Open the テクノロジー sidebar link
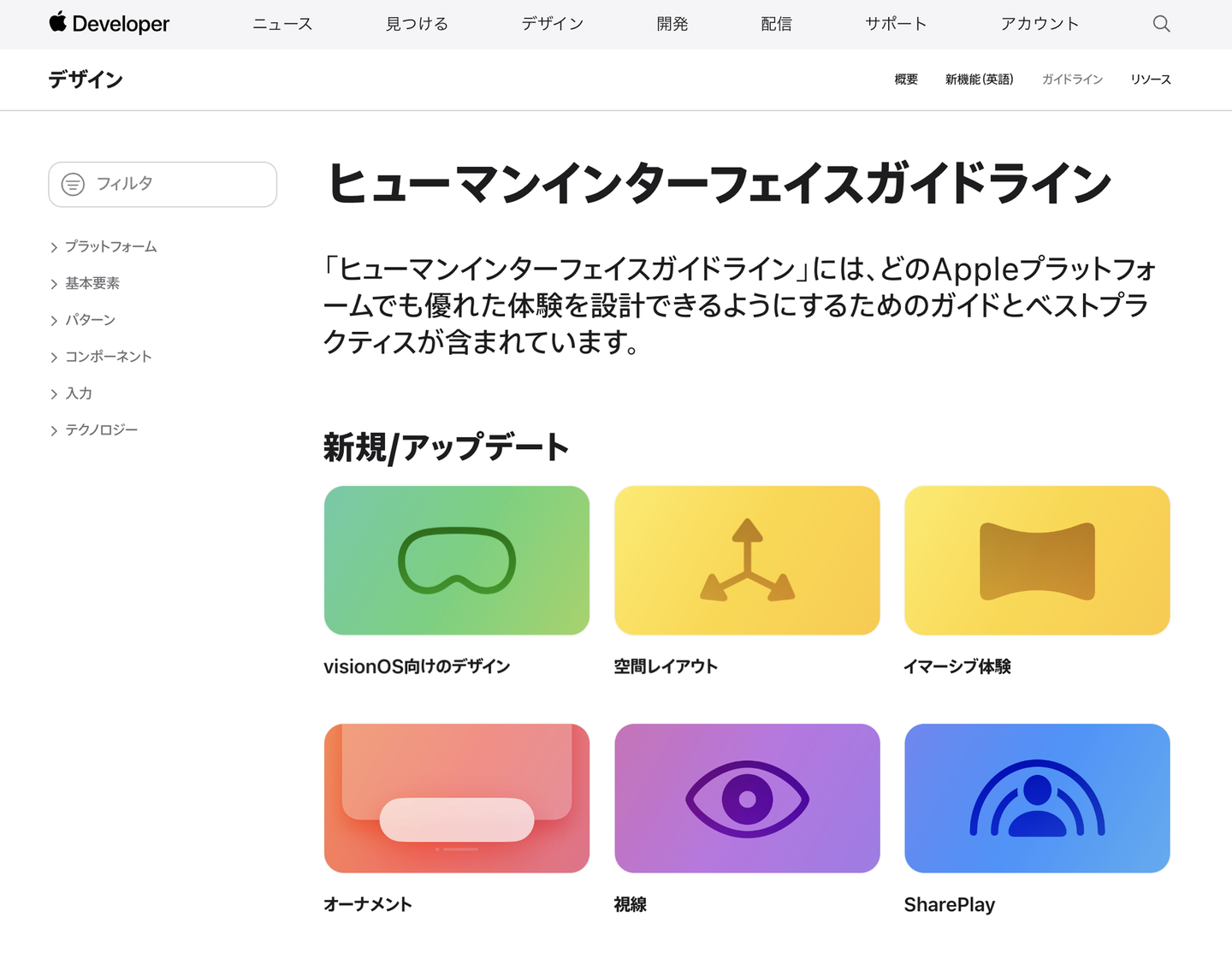1232x964 pixels. pos(102,430)
